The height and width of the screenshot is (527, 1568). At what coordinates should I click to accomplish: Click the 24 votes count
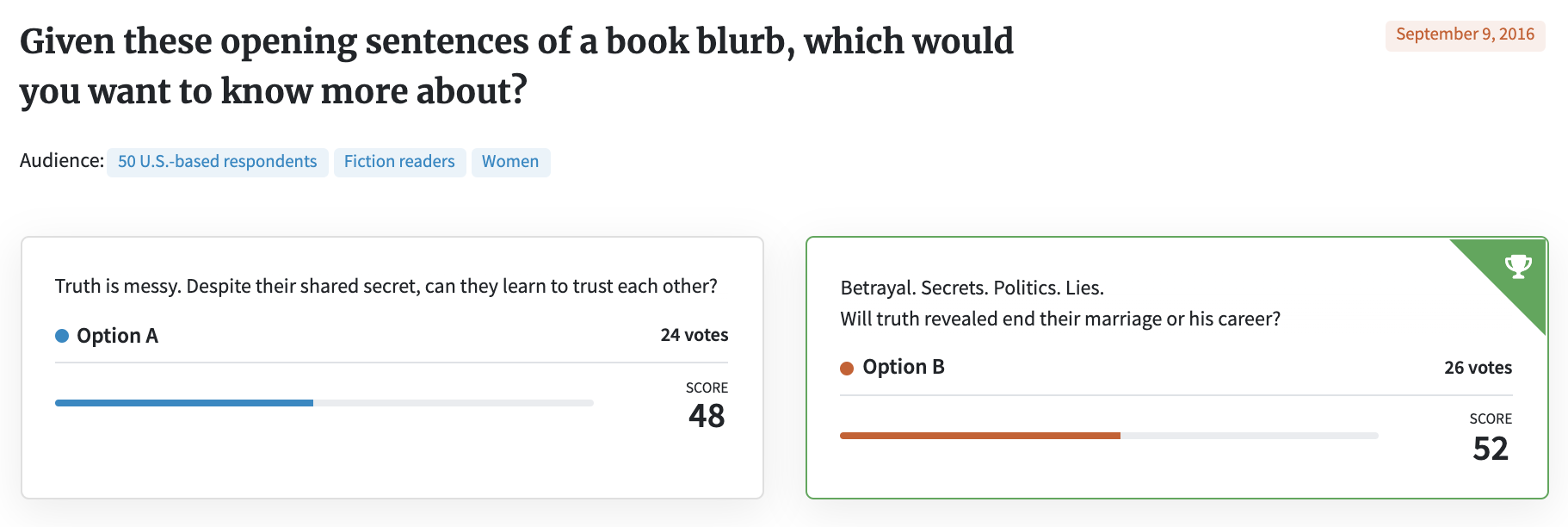694,335
